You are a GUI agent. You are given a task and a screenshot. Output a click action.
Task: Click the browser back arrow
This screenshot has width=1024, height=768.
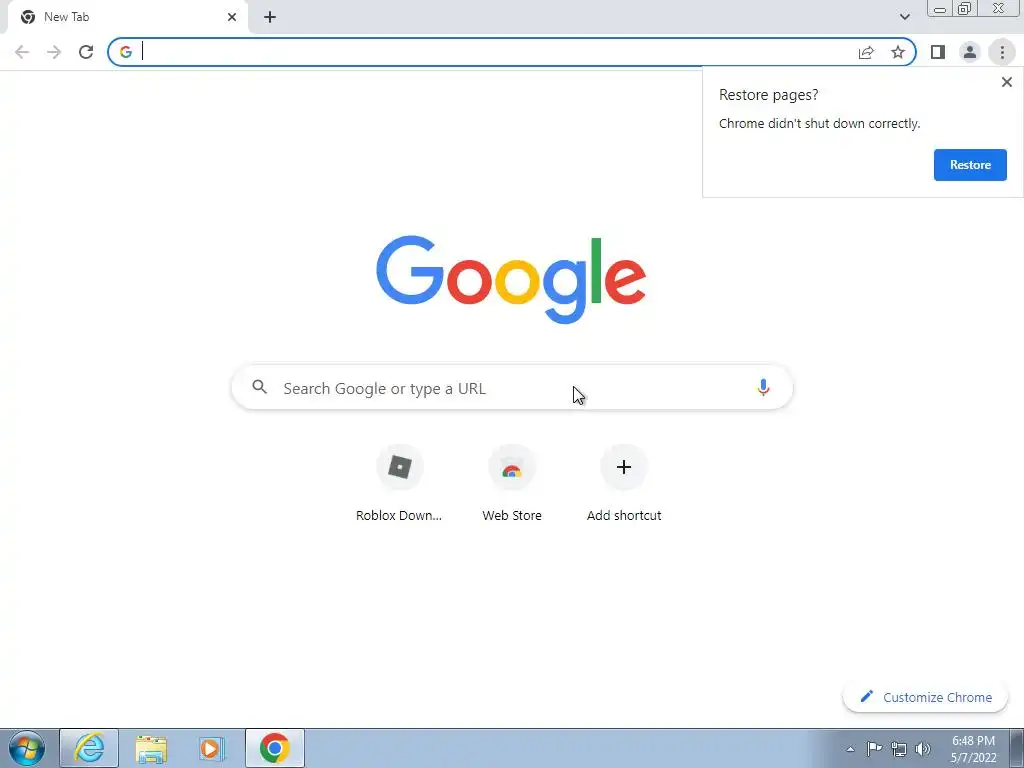[x=22, y=52]
